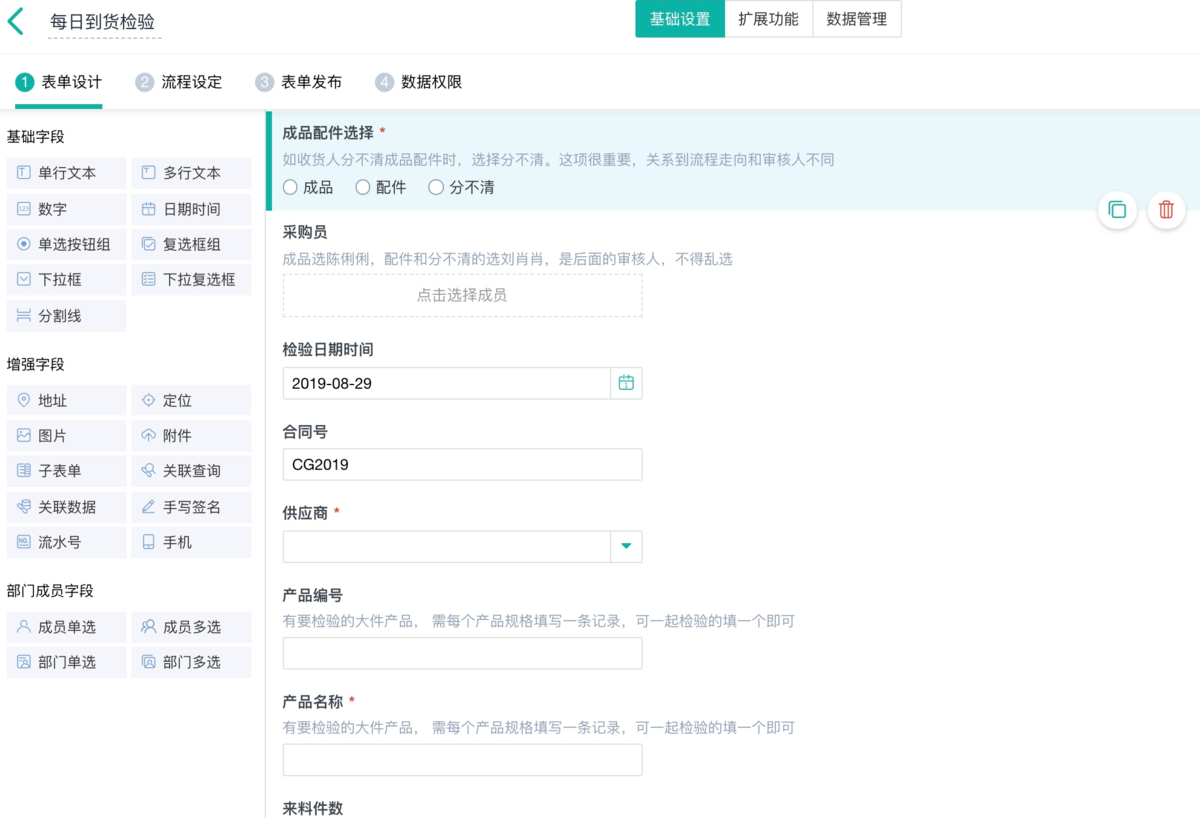Open the calendar picker icon
This screenshot has height=818, width=1200.
pyautogui.click(x=626, y=383)
